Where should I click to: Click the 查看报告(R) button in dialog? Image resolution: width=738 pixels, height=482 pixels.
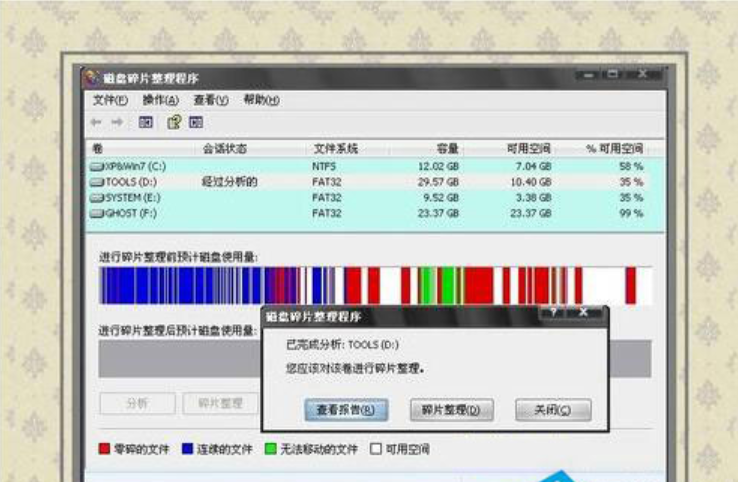click(345, 410)
